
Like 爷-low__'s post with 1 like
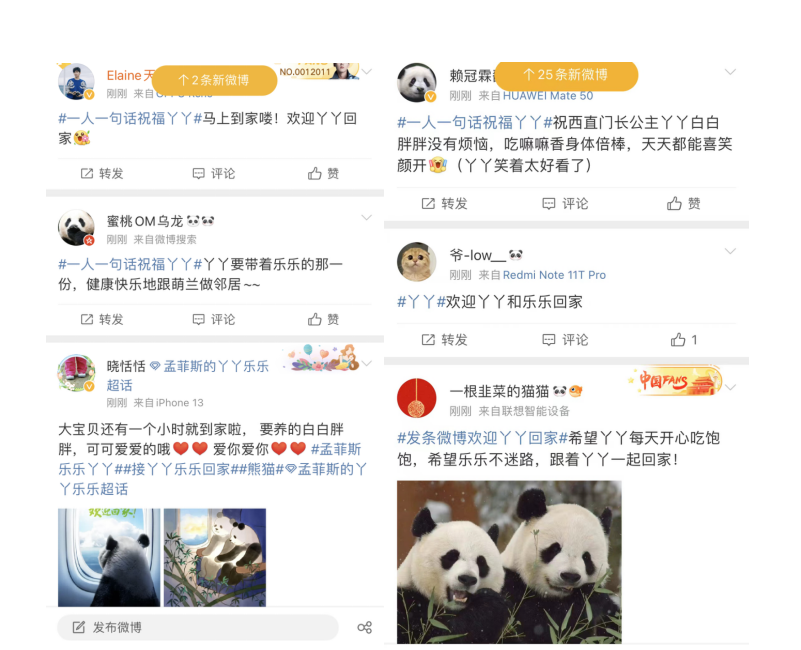684,340
